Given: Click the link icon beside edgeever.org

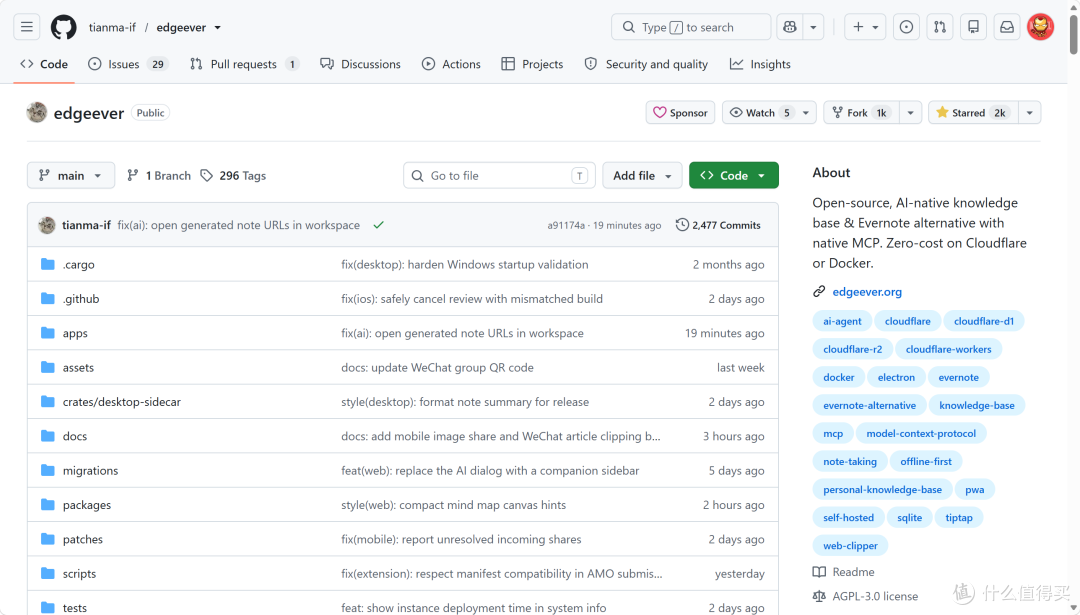Looking at the screenshot, I should 819,292.
